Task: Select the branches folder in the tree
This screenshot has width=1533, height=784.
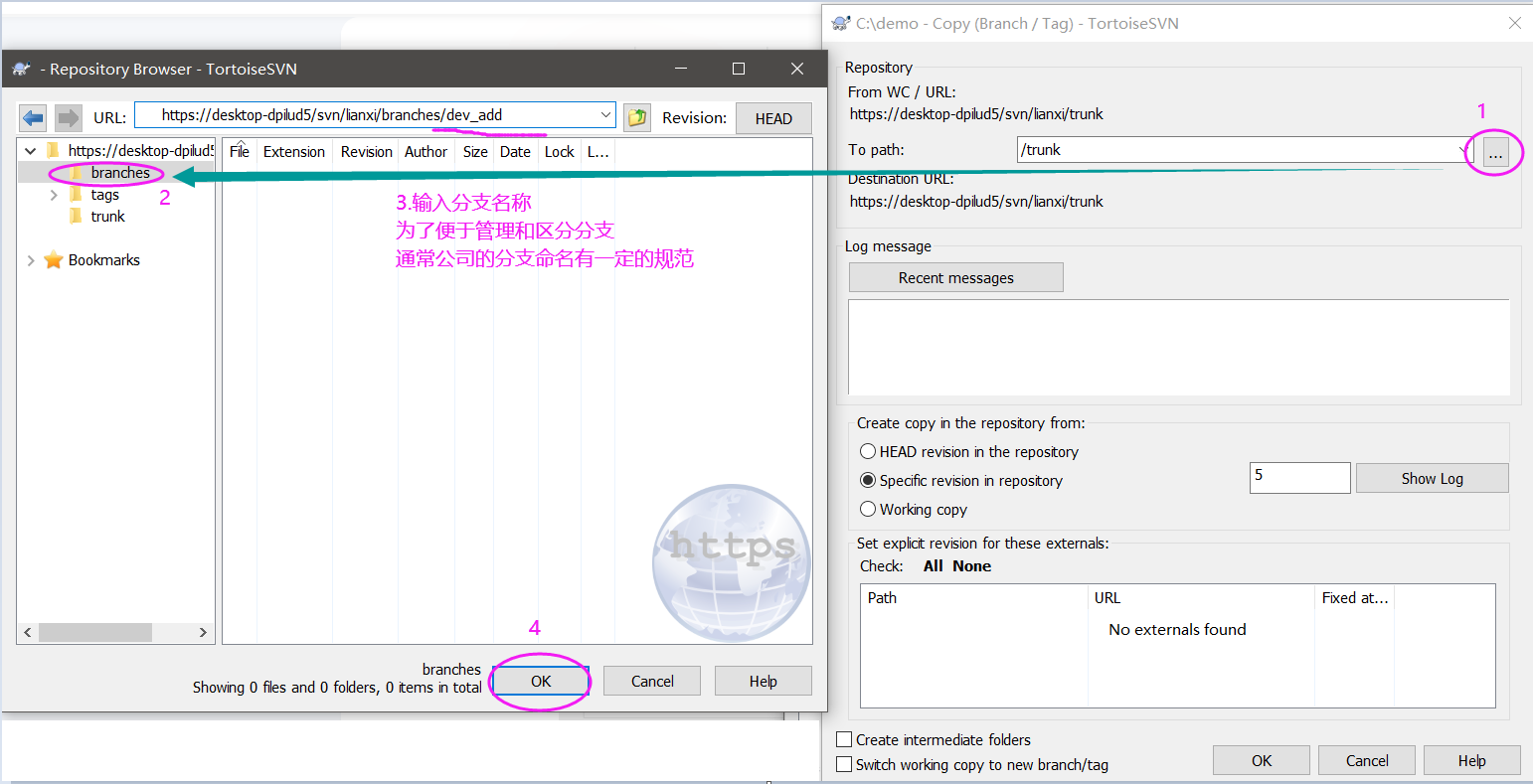Action: point(120,173)
